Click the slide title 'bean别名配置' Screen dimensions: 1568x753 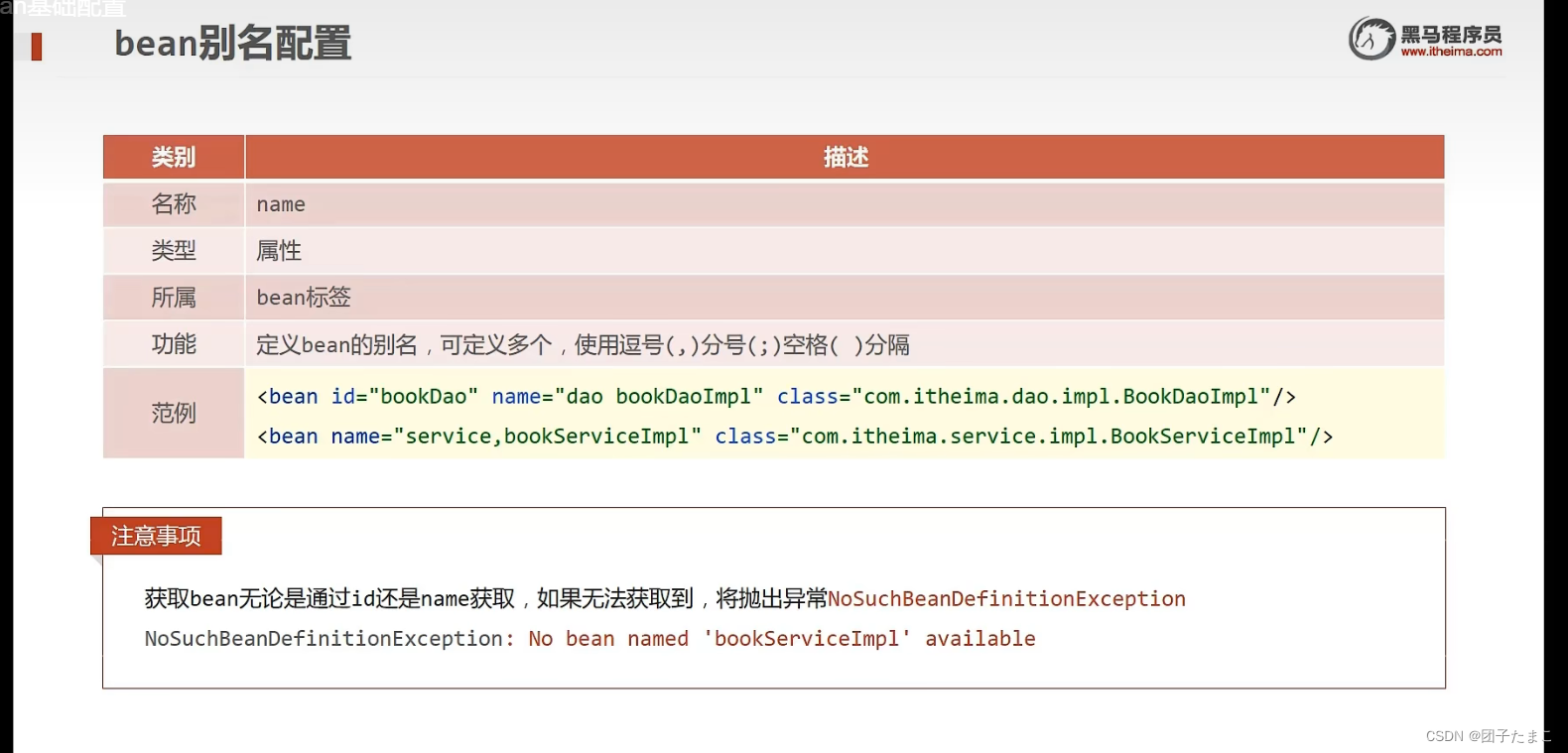coord(233,44)
